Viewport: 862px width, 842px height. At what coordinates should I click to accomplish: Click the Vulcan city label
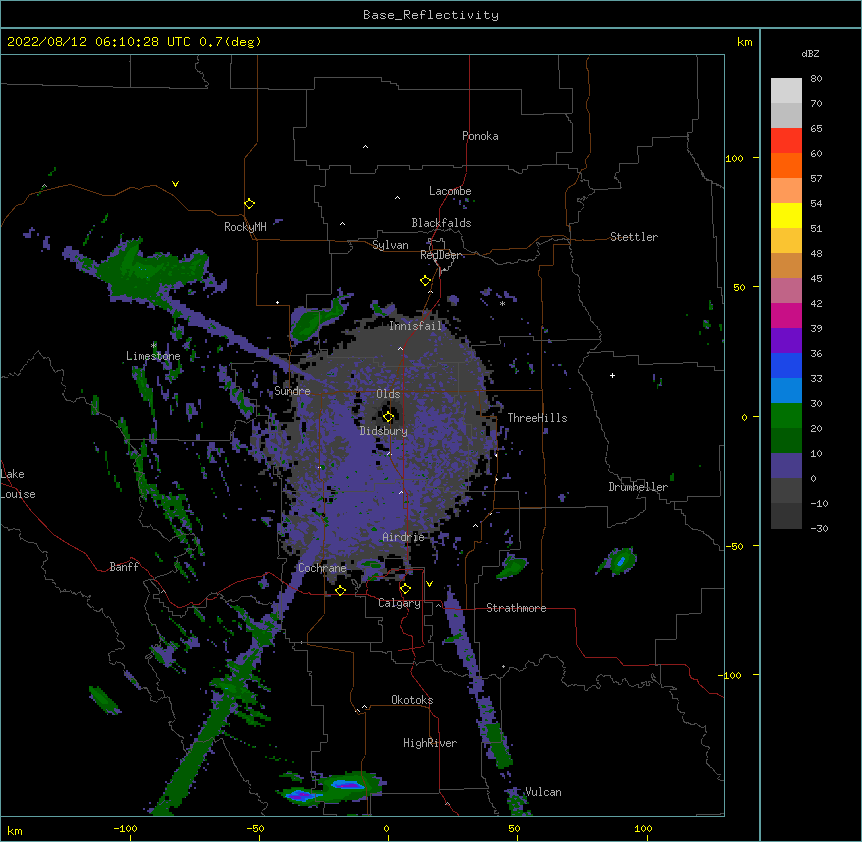point(543,792)
